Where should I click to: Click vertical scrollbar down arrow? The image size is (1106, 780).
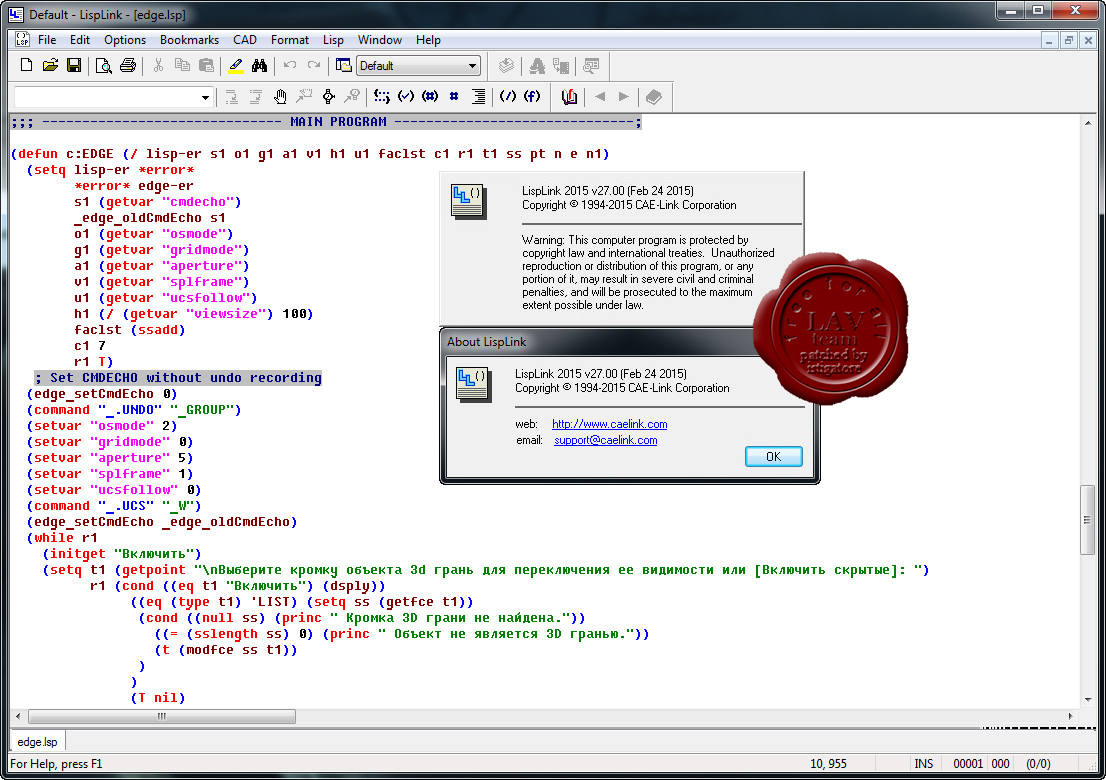click(x=1087, y=699)
